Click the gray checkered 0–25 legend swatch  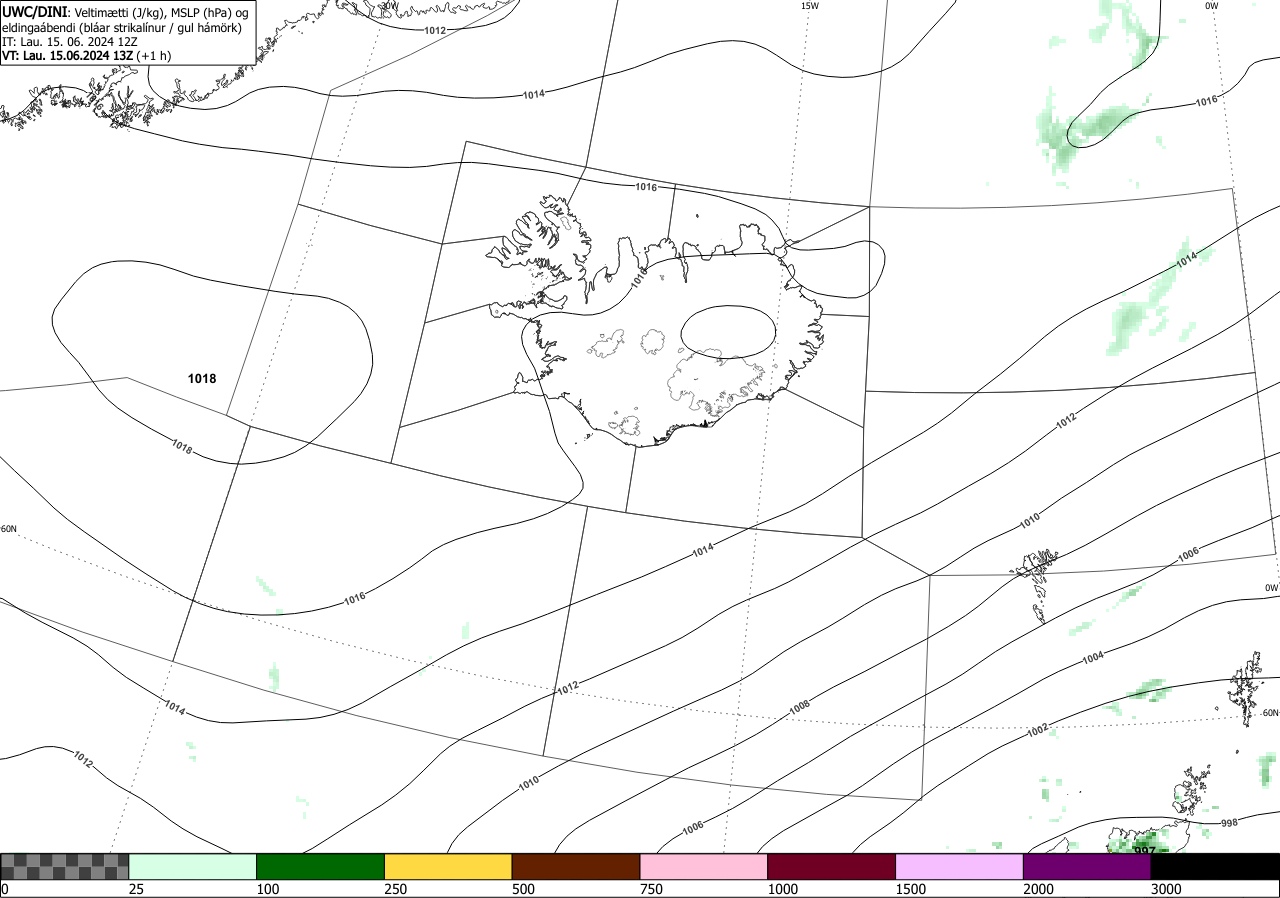pyautogui.click(x=64, y=866)
